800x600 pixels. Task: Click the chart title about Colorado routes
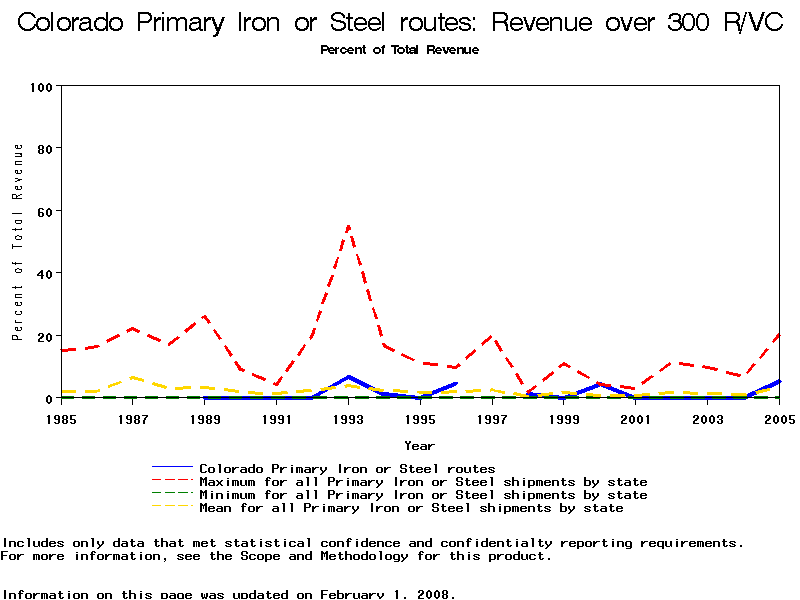(x=400, y=24)
